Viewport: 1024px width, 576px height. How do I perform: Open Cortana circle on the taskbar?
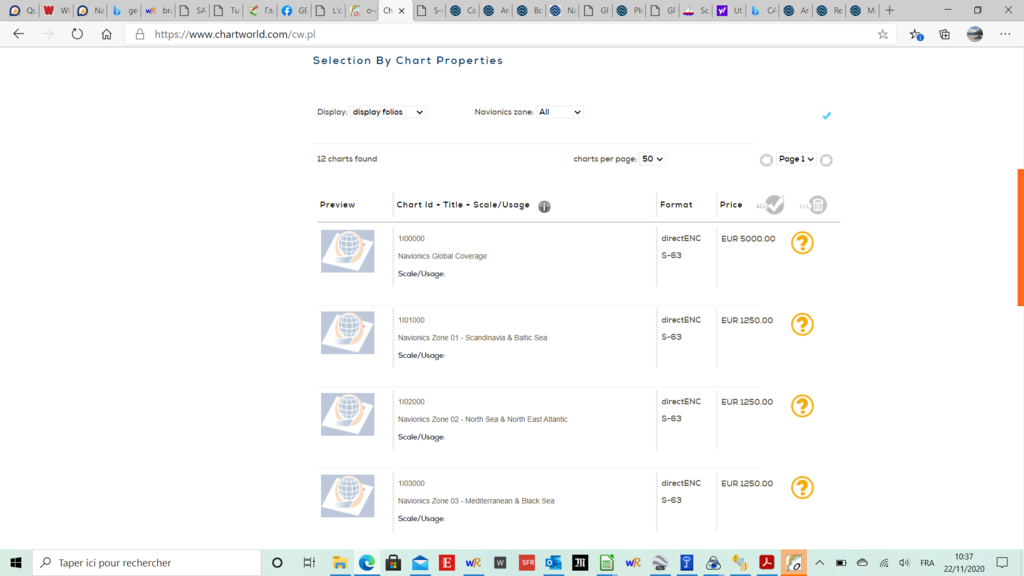pos(277,562)
